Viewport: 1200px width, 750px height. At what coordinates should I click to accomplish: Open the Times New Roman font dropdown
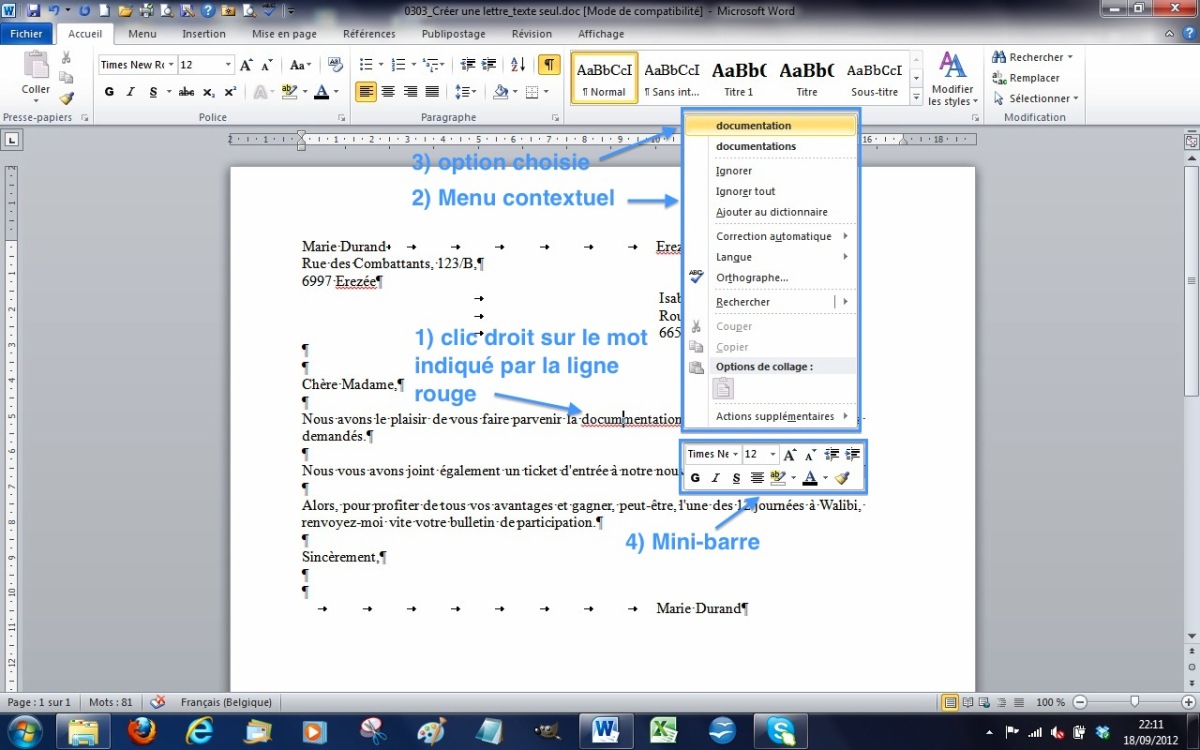click(171, 65)
